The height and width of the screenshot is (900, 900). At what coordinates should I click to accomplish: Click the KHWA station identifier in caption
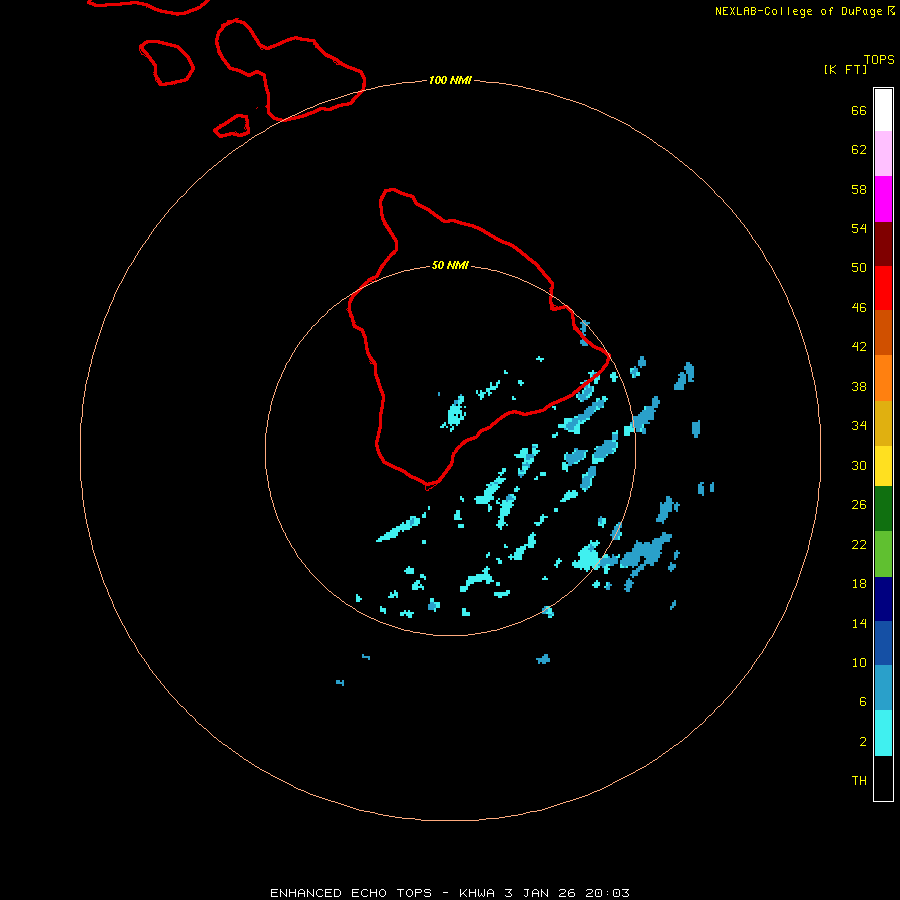[478, 893]
